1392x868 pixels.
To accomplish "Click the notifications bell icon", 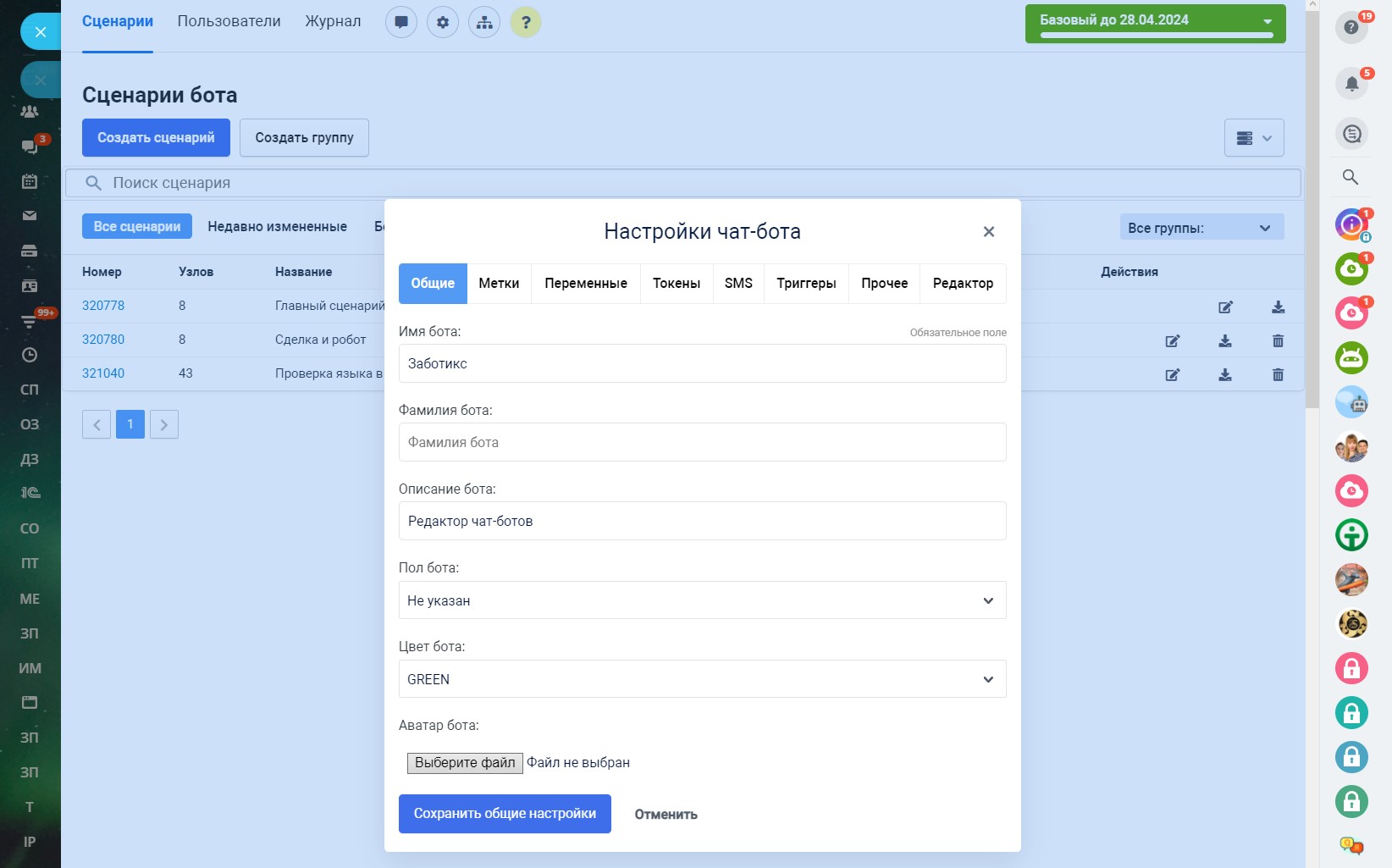I will point(1351,83).
